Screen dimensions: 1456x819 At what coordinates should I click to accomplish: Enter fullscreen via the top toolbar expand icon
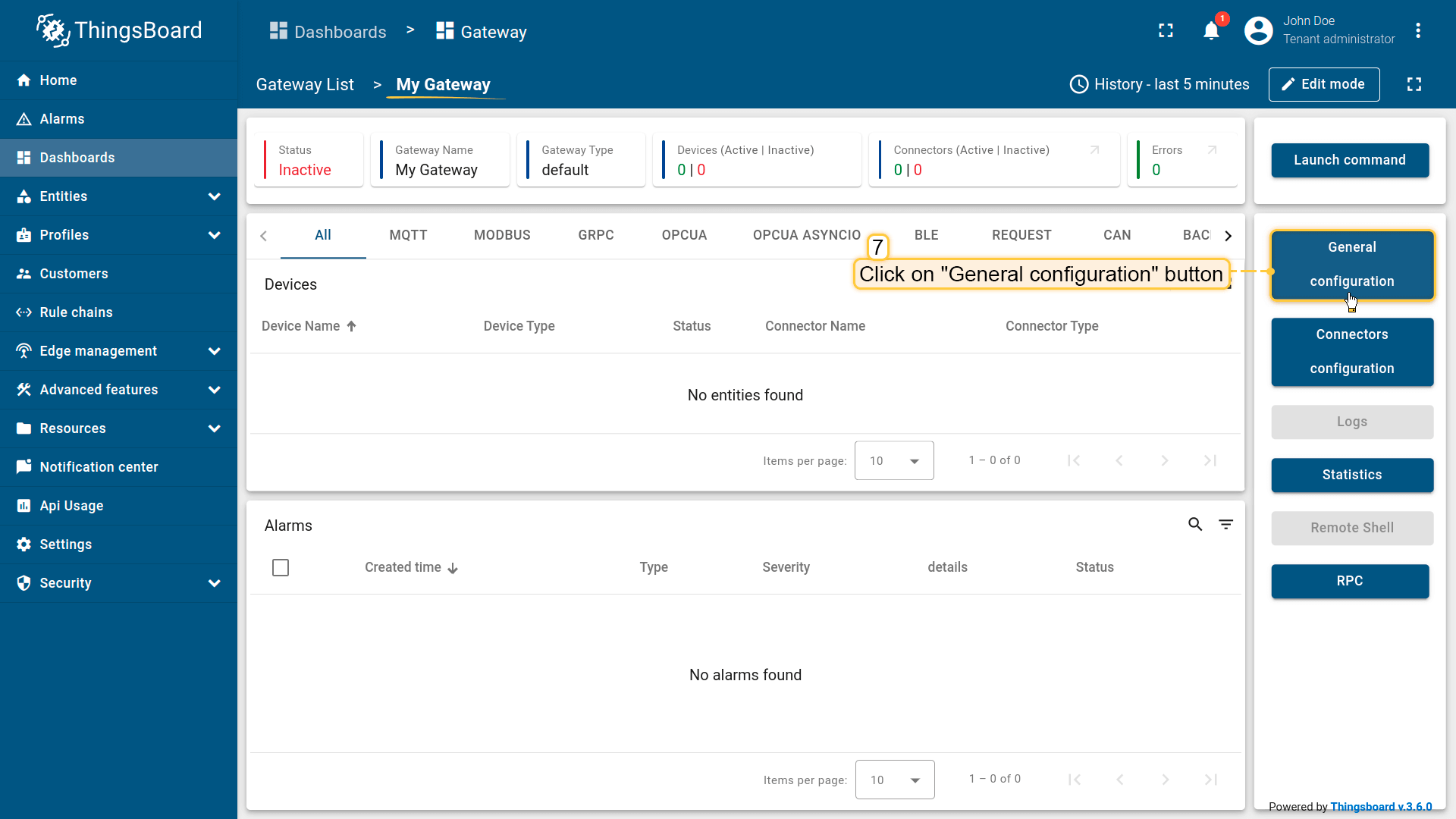(x=1166, y=30)
